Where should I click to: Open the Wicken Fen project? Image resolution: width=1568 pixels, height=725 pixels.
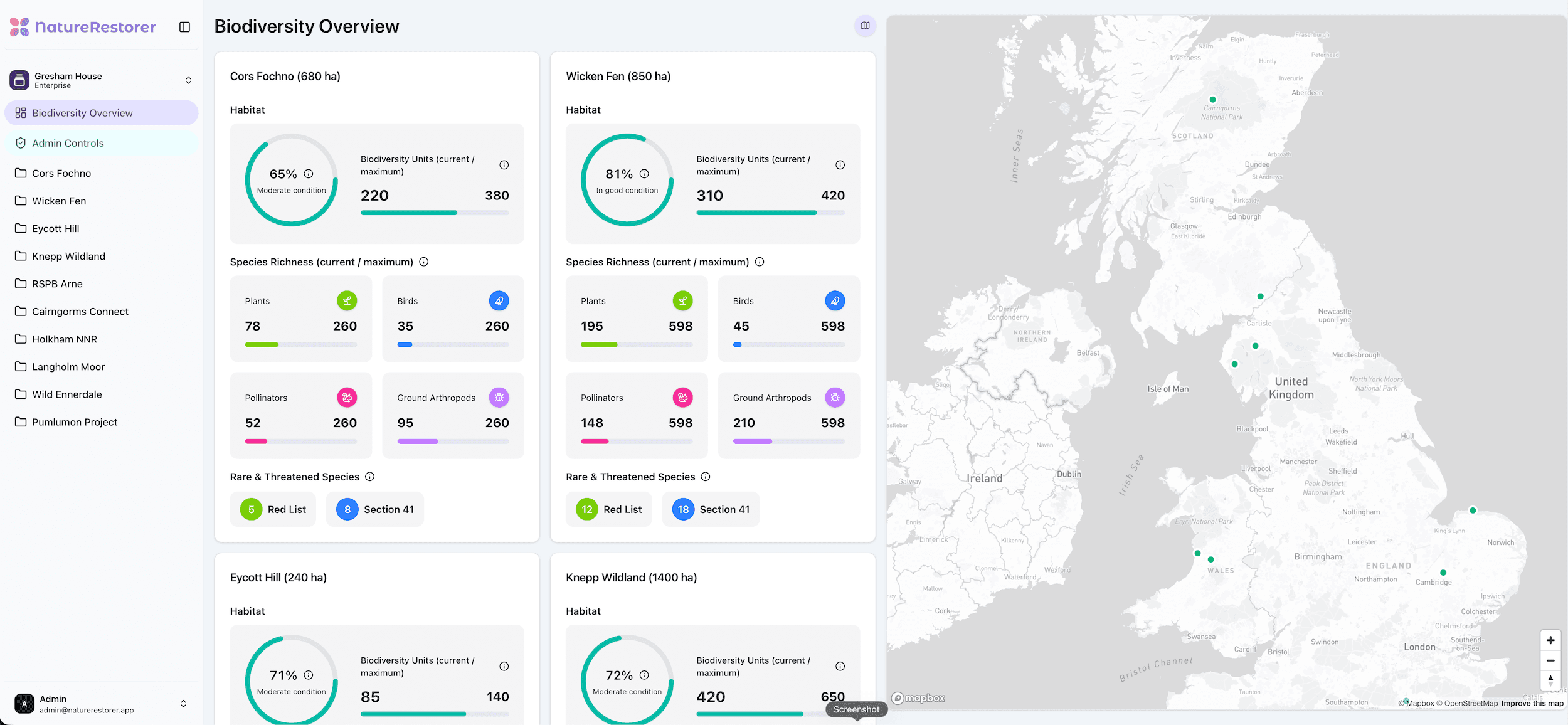[101, 201]
